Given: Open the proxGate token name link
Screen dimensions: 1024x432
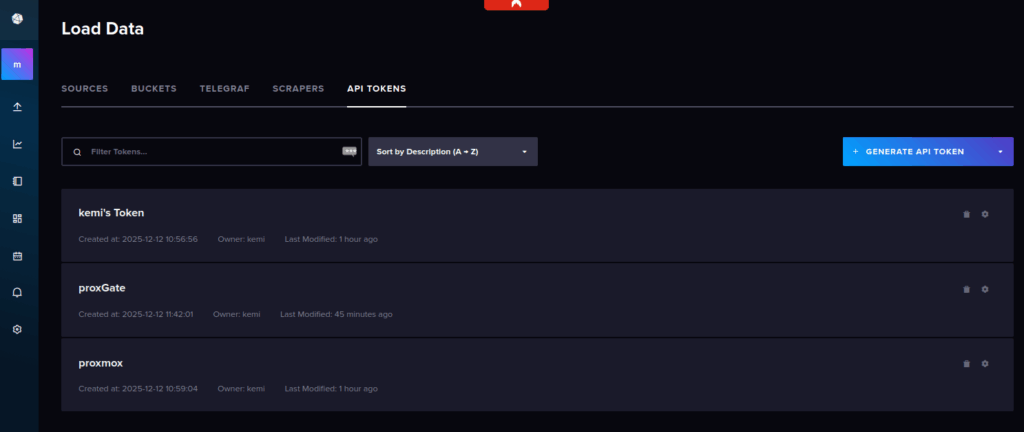Looking at the screenshot, I should tap(101, 288).
